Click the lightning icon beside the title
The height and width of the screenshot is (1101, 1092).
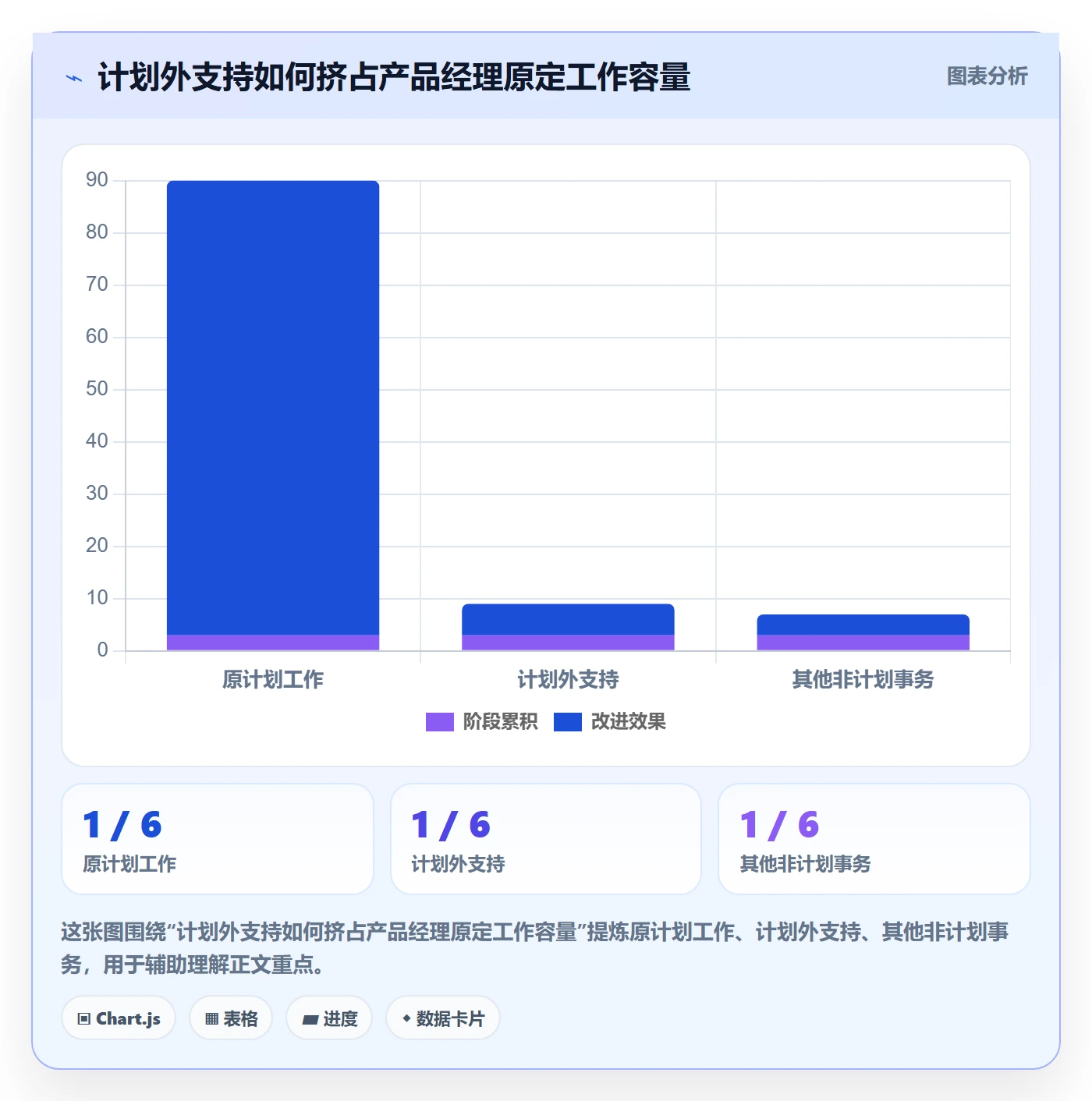(x=74, y=78)
